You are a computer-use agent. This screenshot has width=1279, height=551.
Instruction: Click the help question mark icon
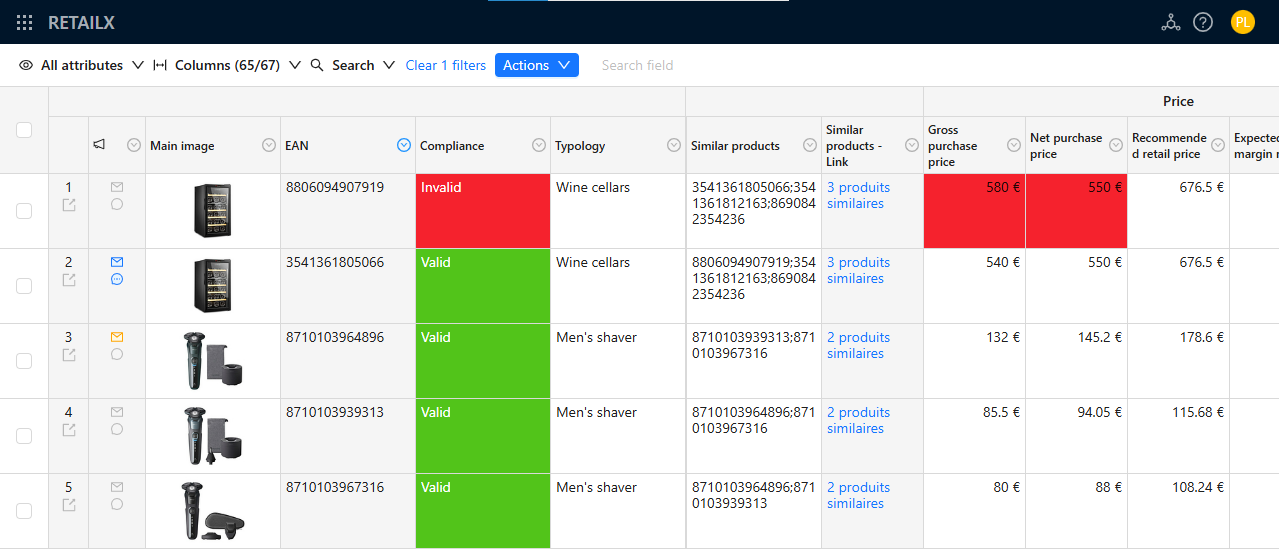tap(1203, 22)
